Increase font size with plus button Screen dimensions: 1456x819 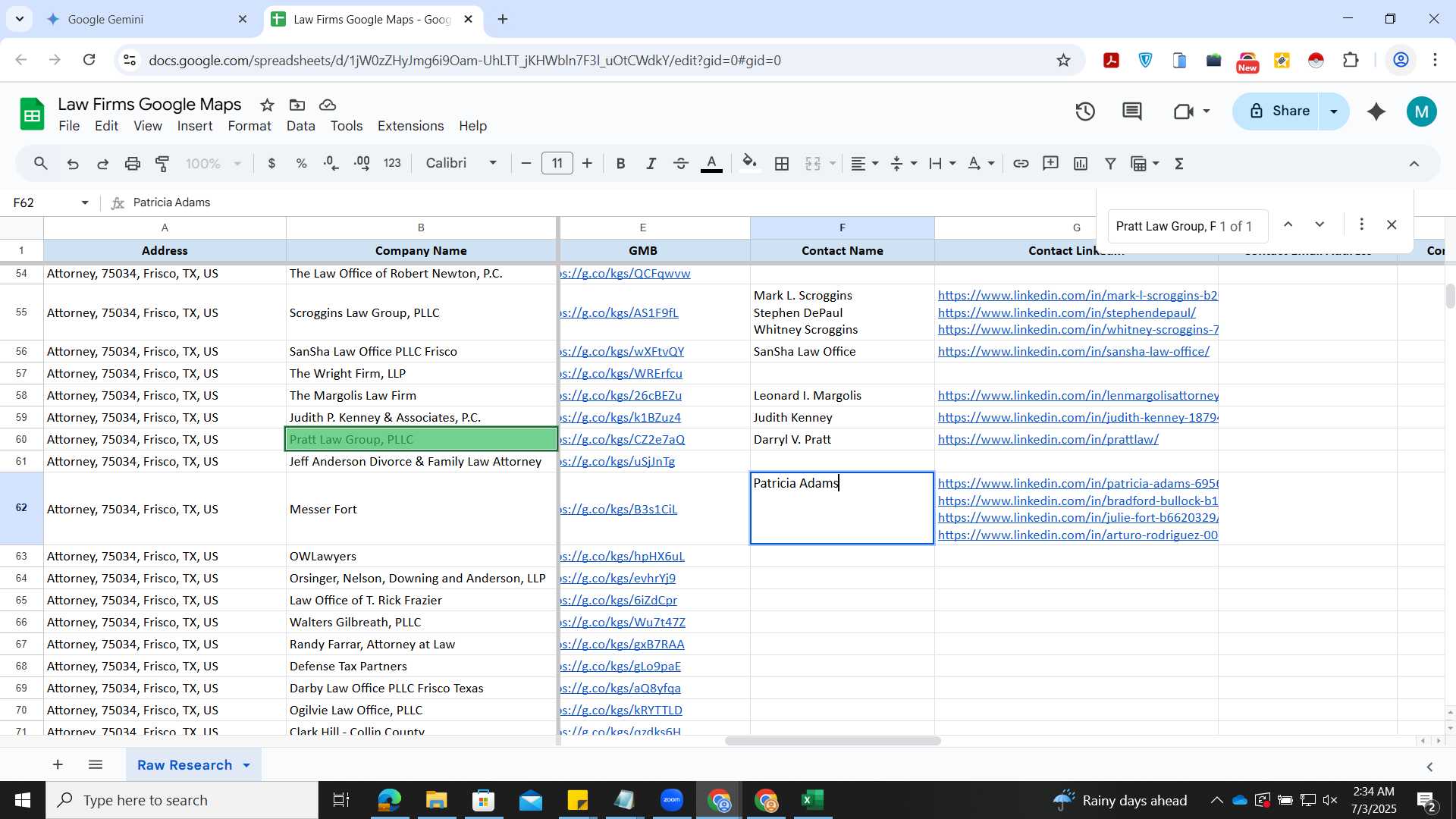587,163
